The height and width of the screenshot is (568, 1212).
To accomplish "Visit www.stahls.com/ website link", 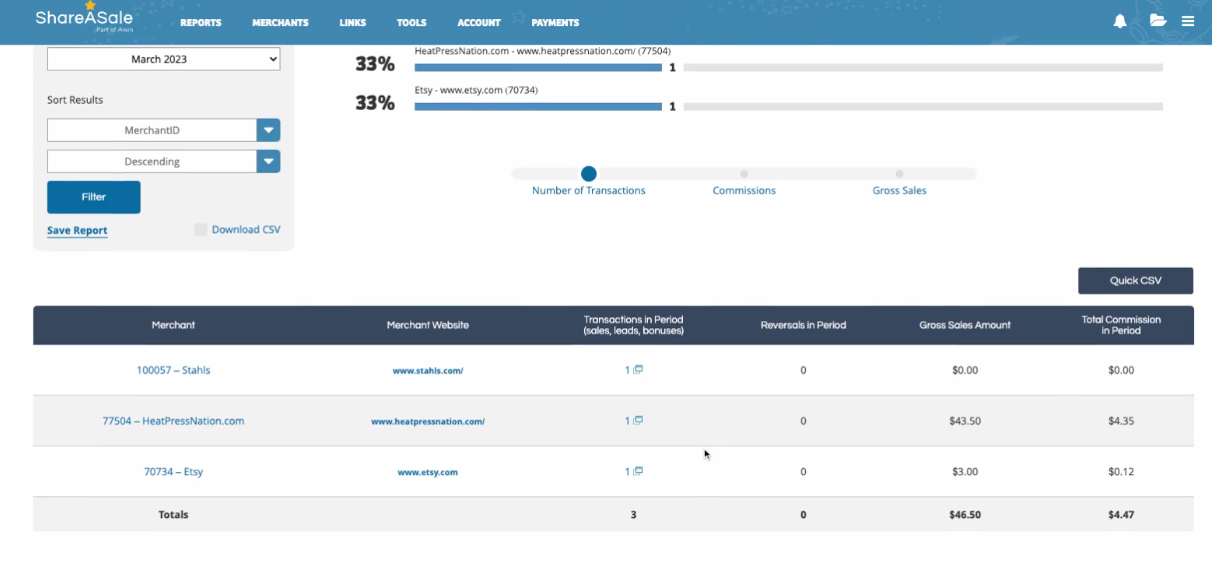I will pos(428,371).
